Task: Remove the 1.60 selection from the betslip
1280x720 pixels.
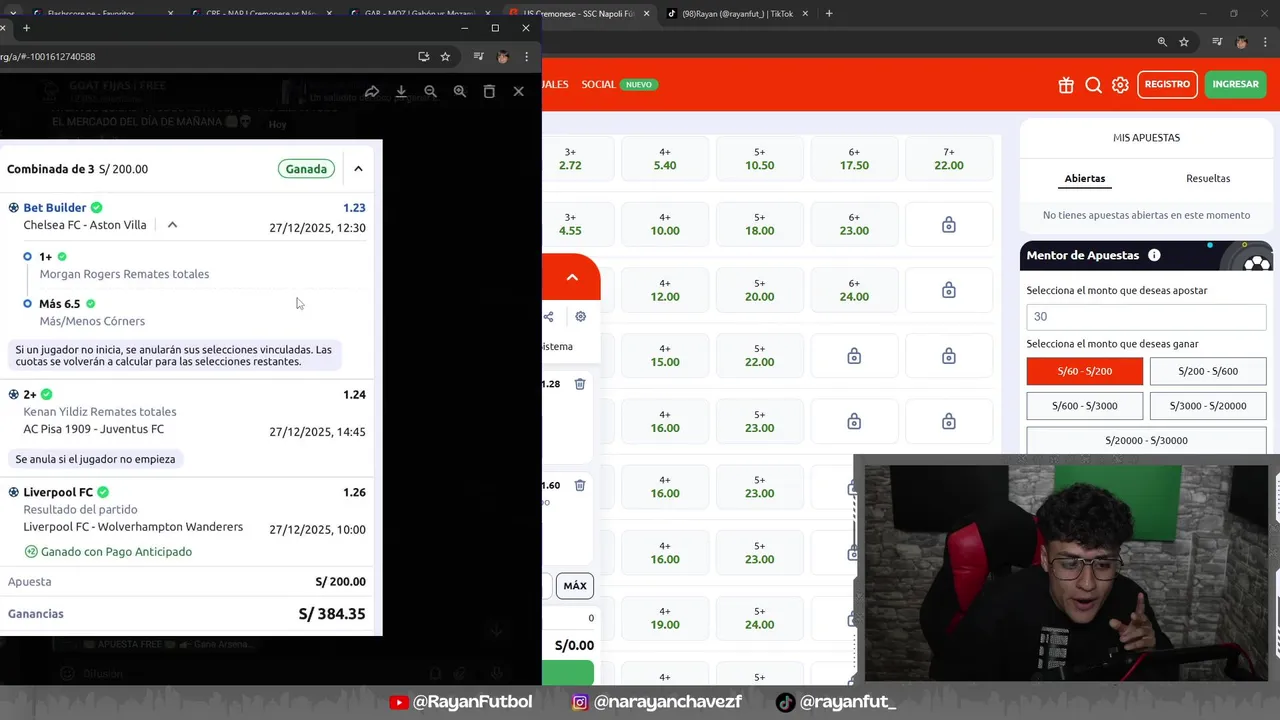Action: [580, 485]
